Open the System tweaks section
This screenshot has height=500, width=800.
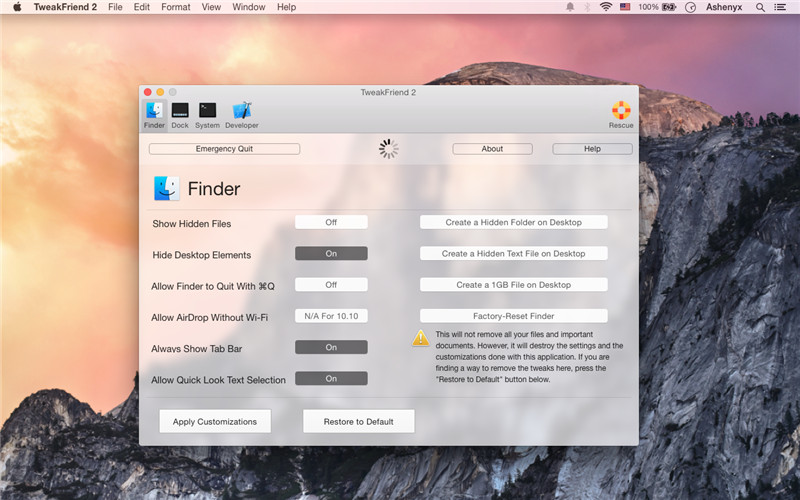coord(207,115)
